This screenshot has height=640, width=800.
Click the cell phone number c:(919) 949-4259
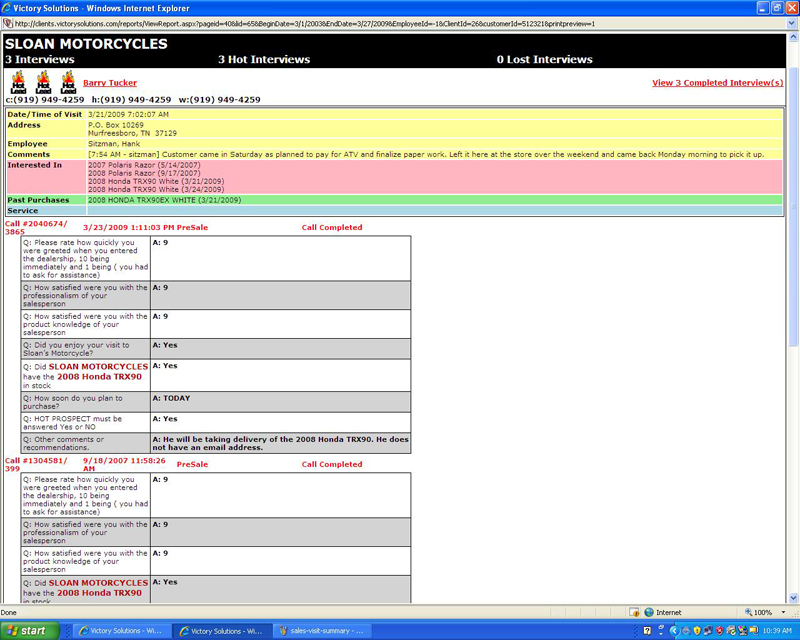(x=45, y=100)
